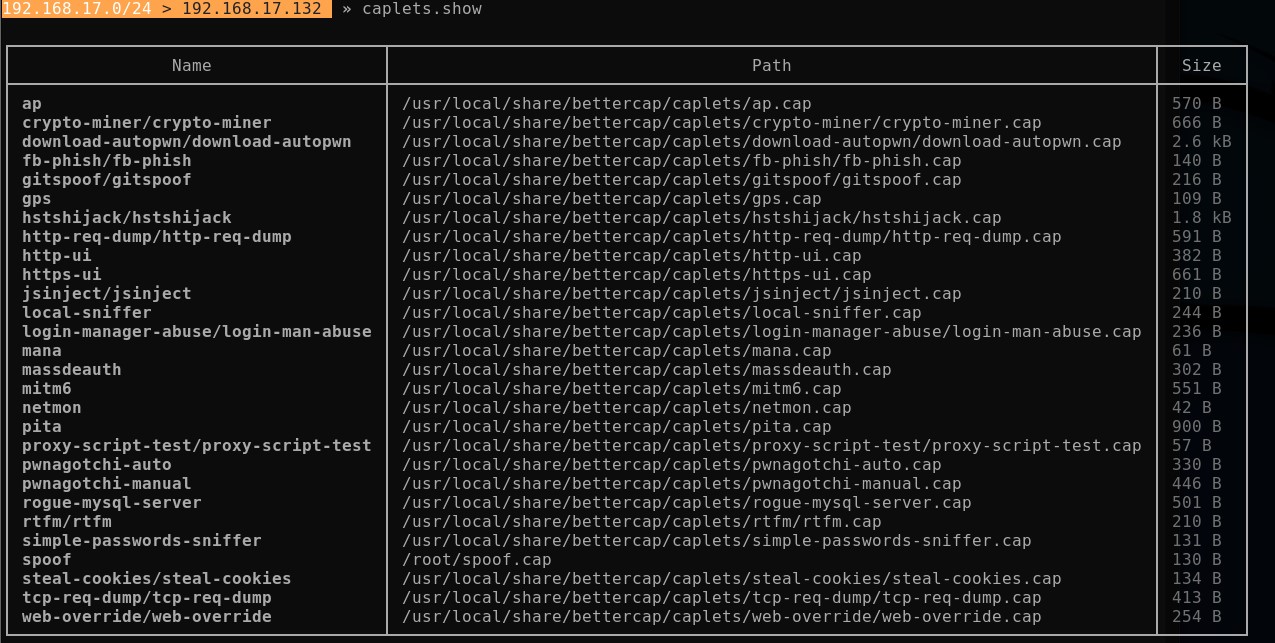
Task: Click the simple-passwords-sniffer.cap file path
Action: [x=716, y=541]
